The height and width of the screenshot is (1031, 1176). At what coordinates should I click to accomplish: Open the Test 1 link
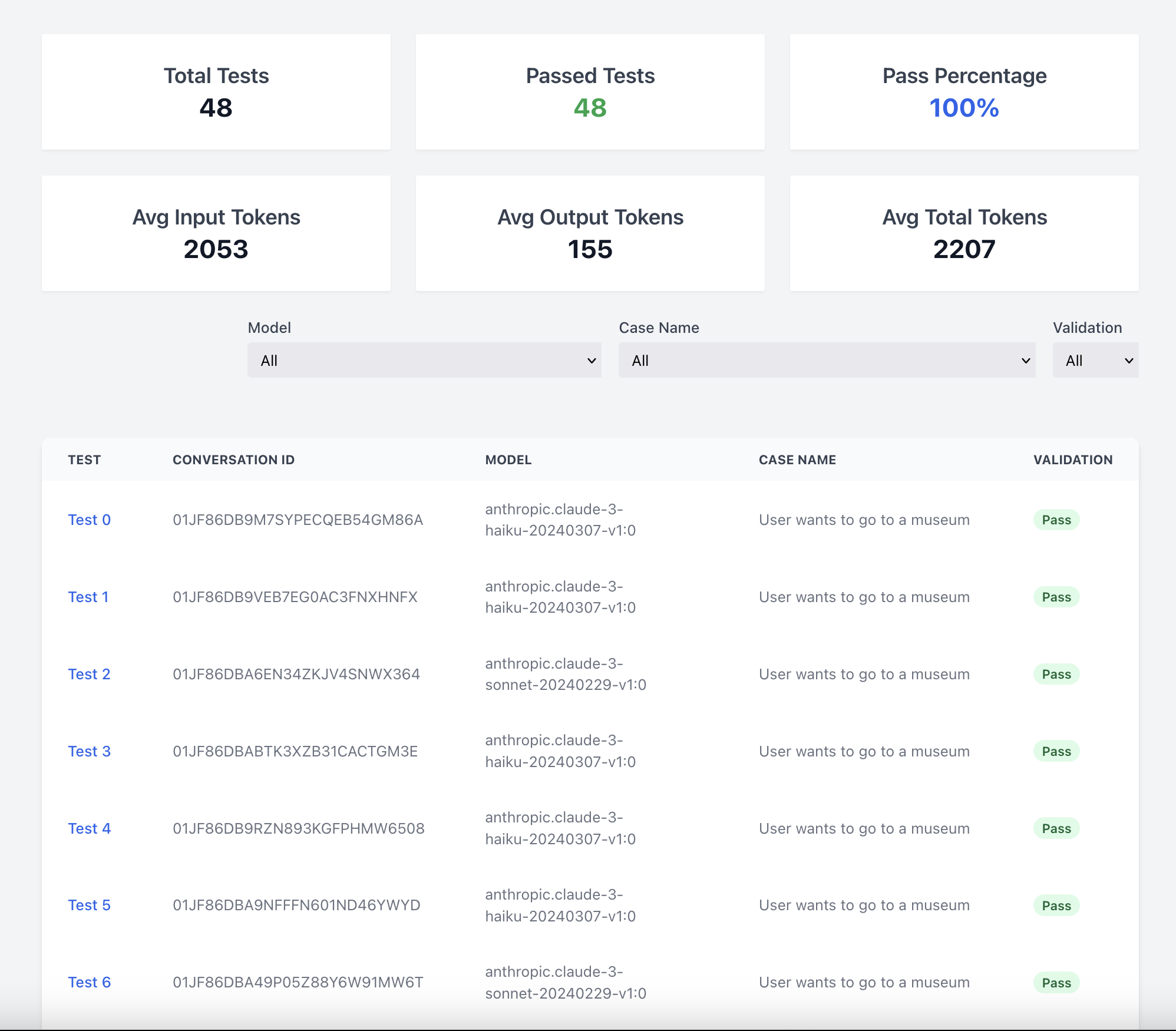88,597
